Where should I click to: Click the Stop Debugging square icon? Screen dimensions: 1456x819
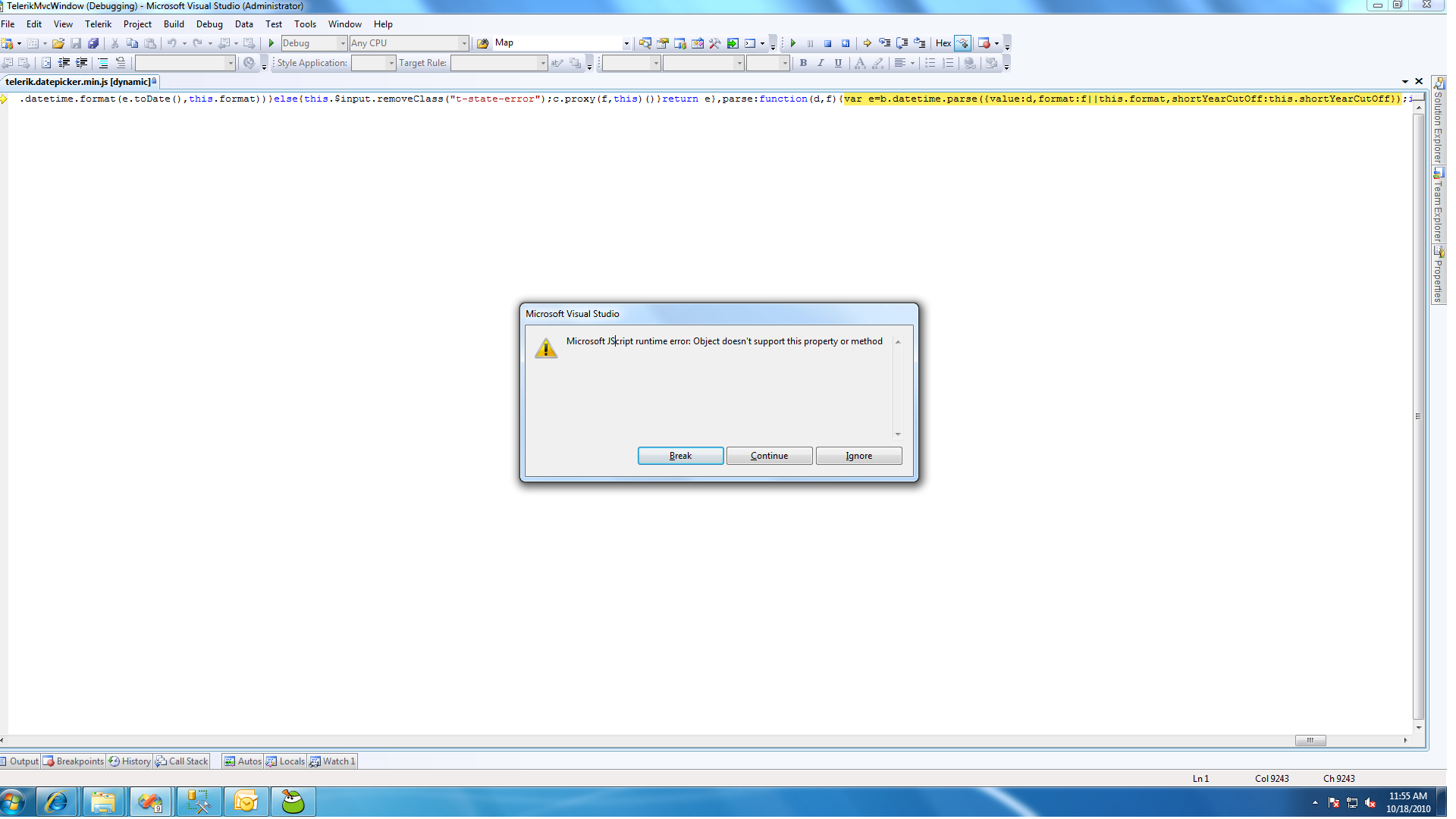(x=828, y=43)
